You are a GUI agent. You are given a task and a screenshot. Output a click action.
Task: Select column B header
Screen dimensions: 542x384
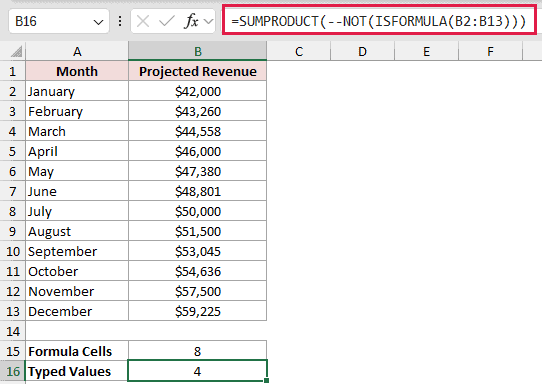tap(197, 51)
